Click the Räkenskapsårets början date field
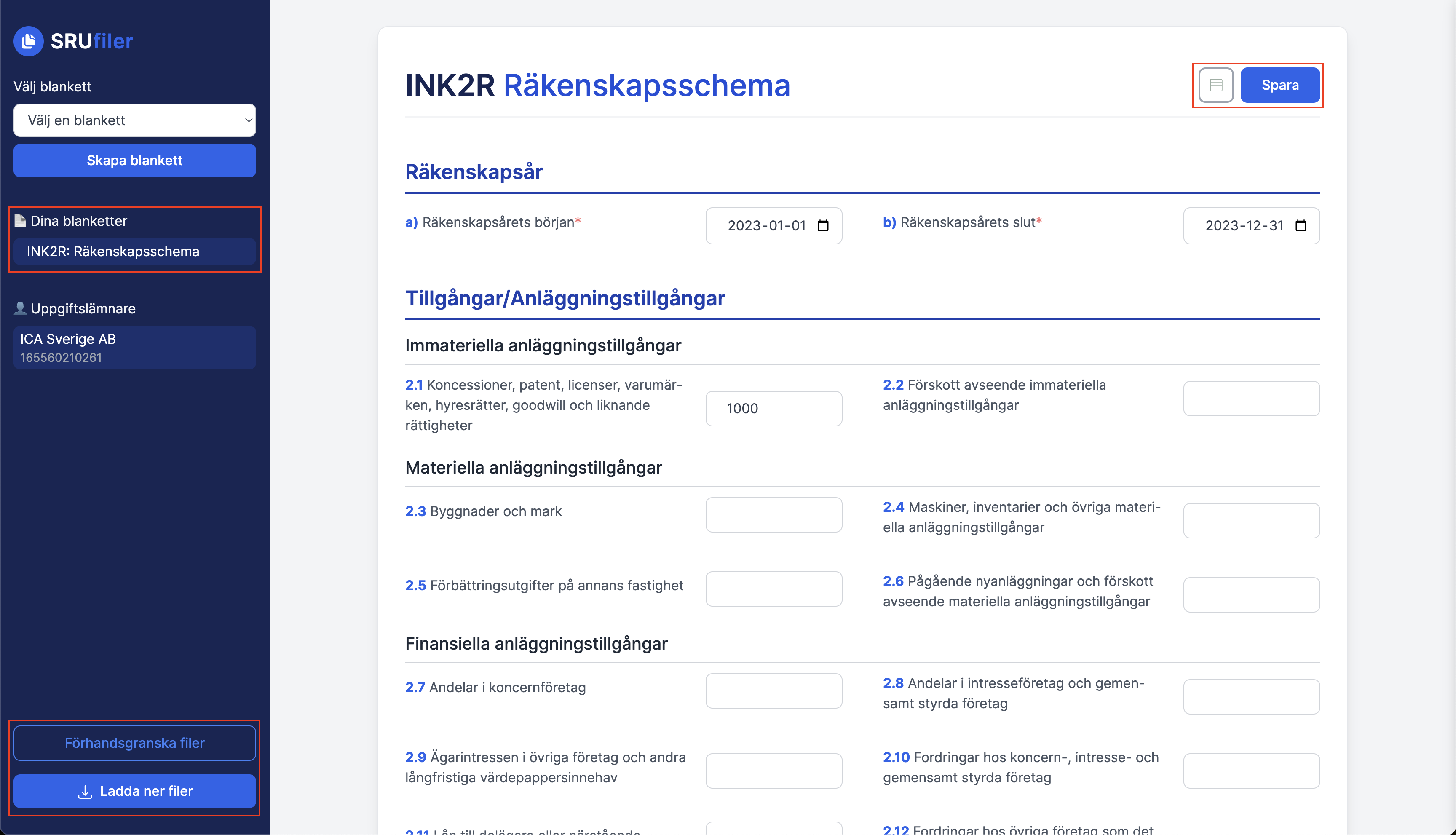Image resolution: width=1456 pixels, height=835 pixels. pos(773,226)
